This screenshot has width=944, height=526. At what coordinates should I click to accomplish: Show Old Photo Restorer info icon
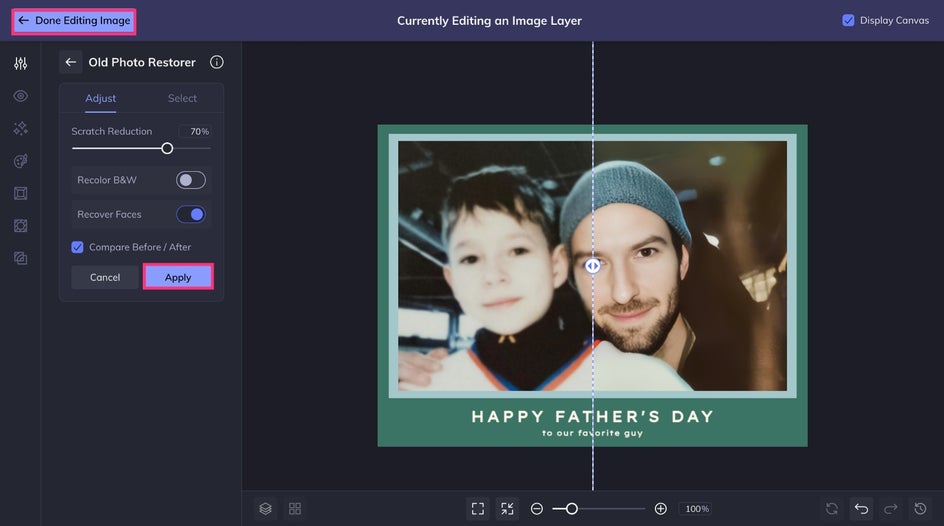tap(217, 62)
